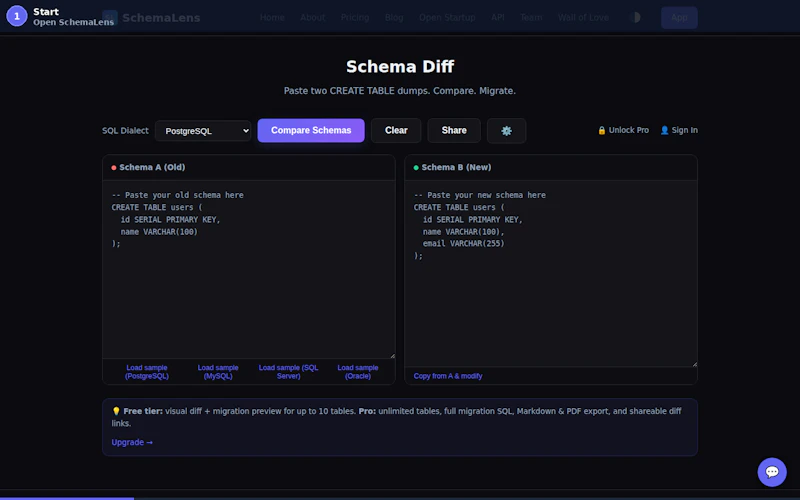Click the Share button
Image resolution: width=800 pixels, height=500 pixels.
click(x=454, y=131)
